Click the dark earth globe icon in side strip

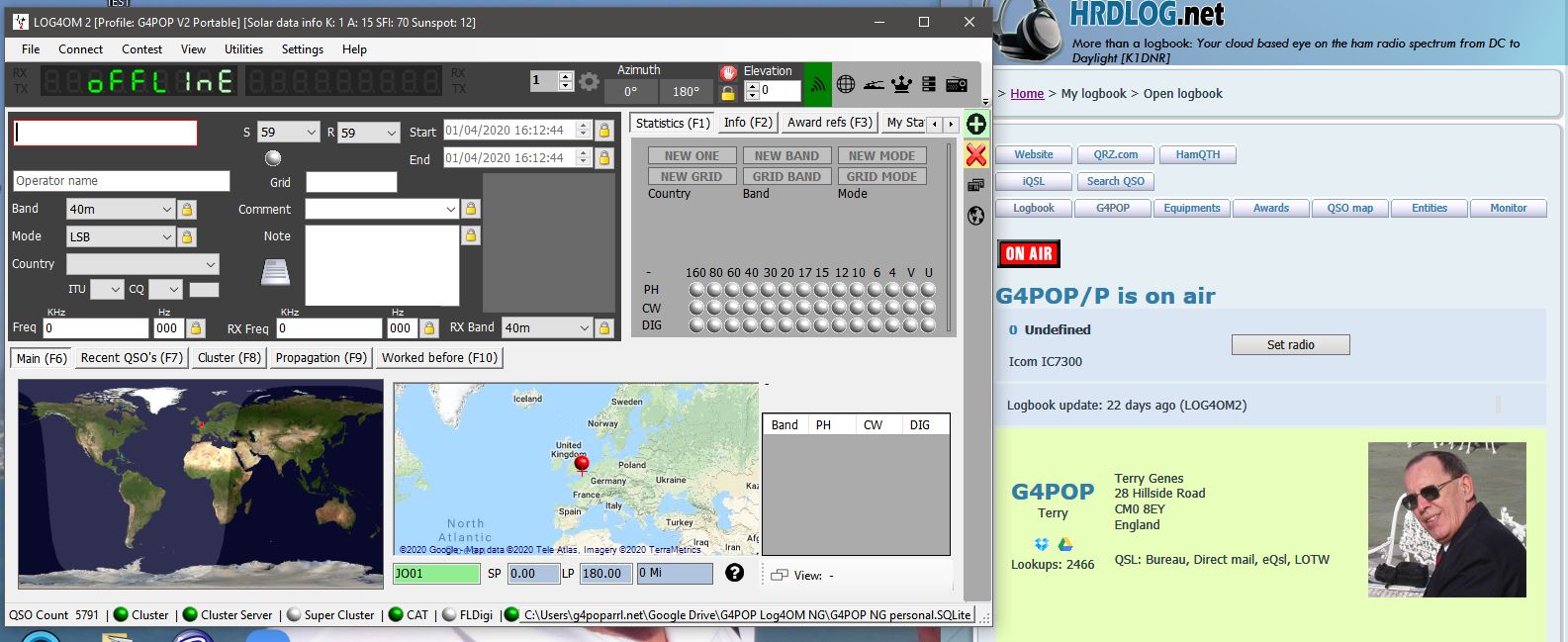[x=976, y=216]
